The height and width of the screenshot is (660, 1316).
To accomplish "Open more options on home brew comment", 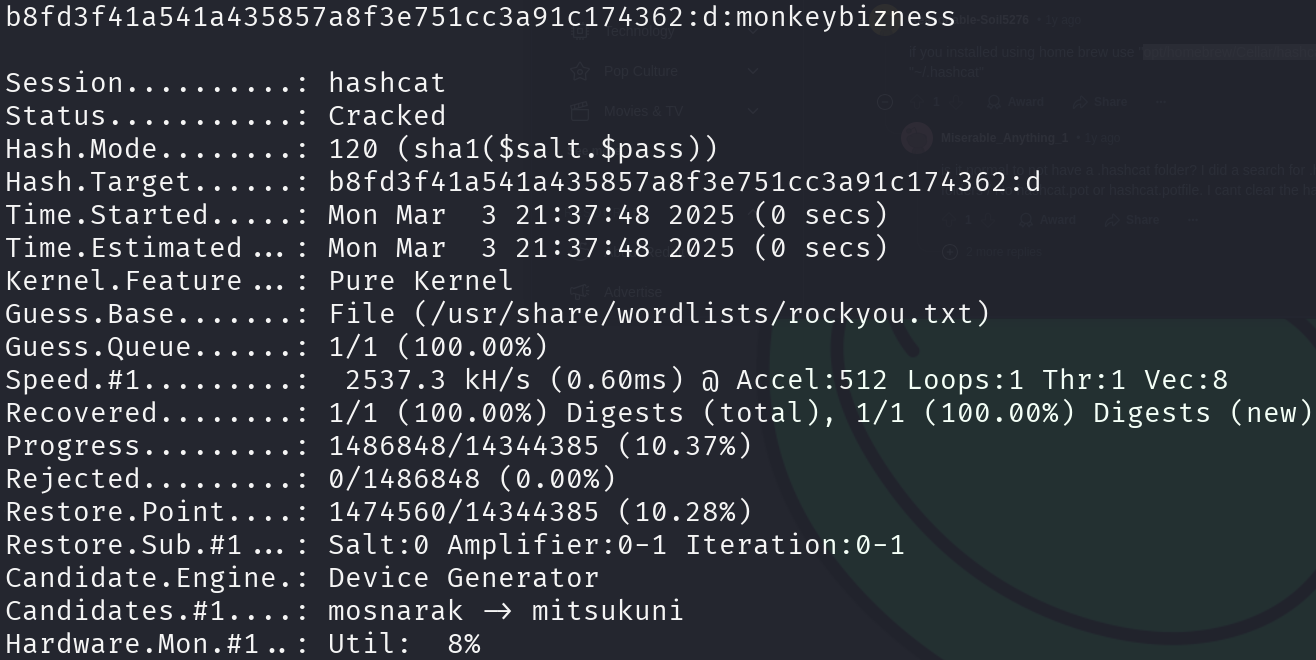I will [x=1161, y=101].
